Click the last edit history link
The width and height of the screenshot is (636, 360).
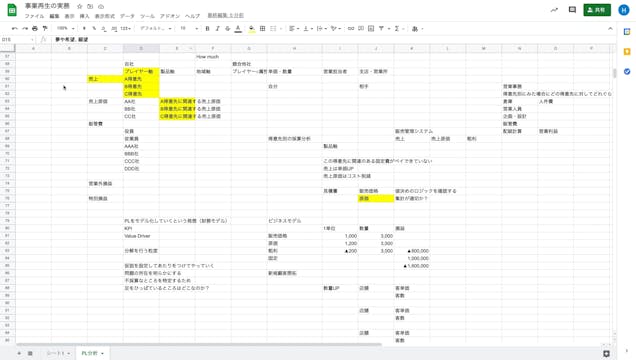(226, 15)
